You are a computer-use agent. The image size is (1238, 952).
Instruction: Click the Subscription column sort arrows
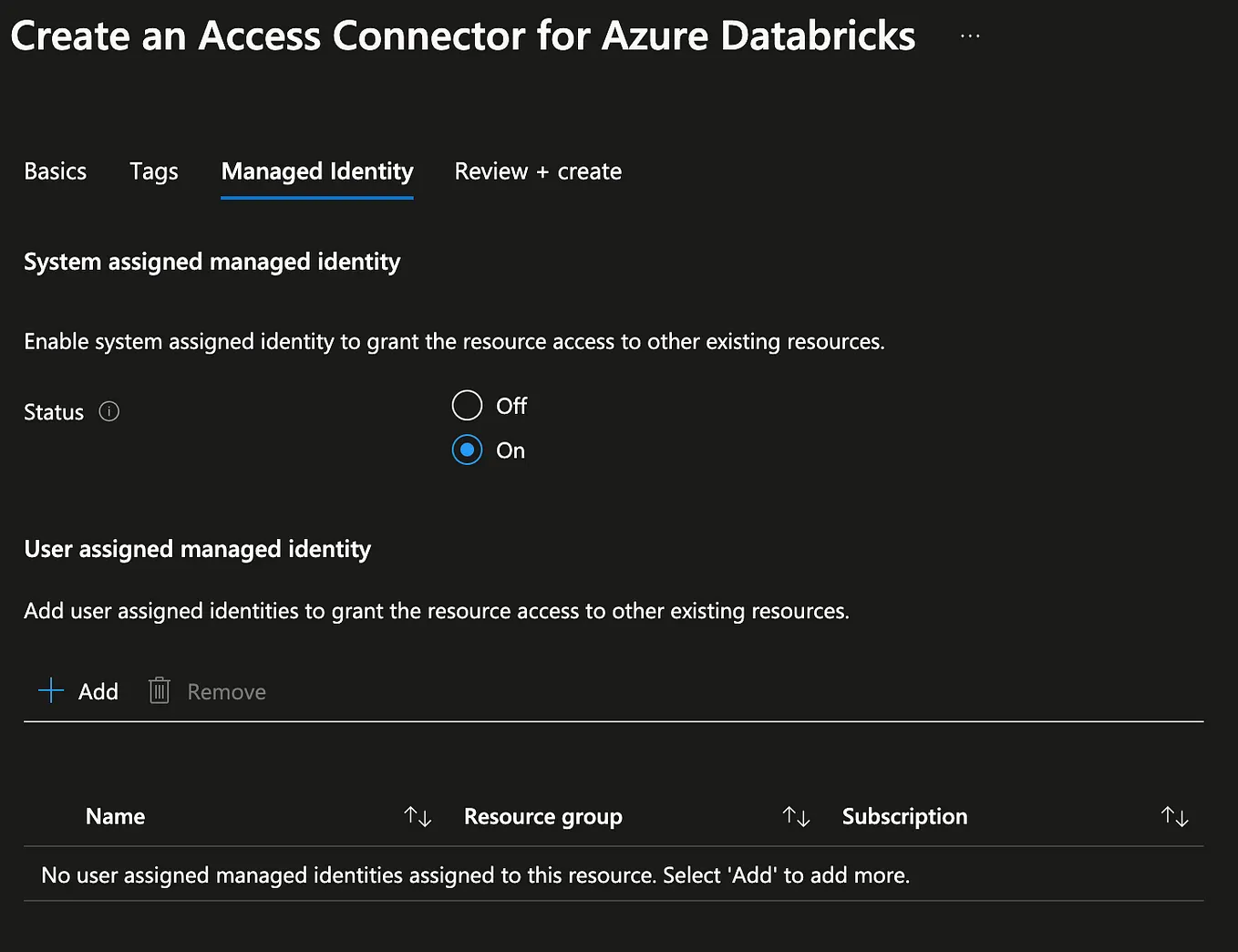click(1174, 816)
